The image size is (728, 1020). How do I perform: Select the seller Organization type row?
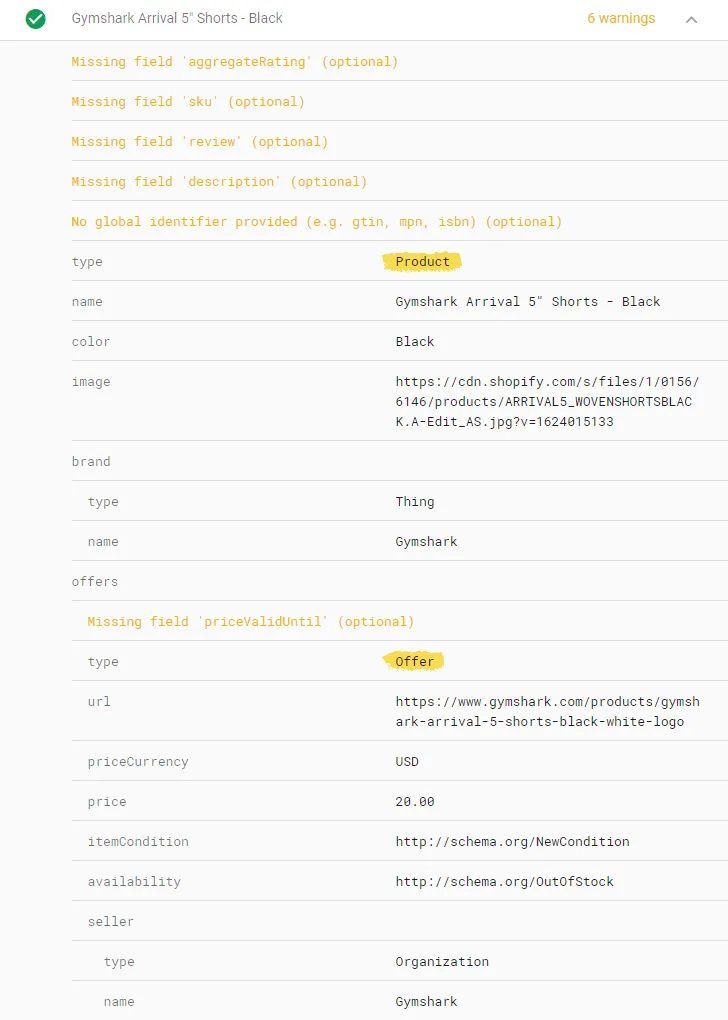(440, 961)
